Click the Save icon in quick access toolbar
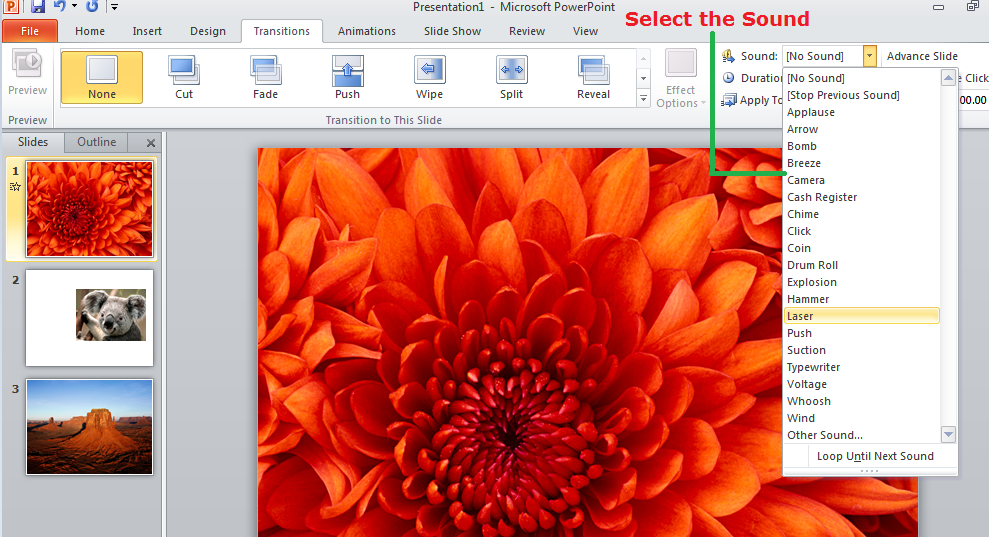Screen dimensions: 989x537 point(37,6)
